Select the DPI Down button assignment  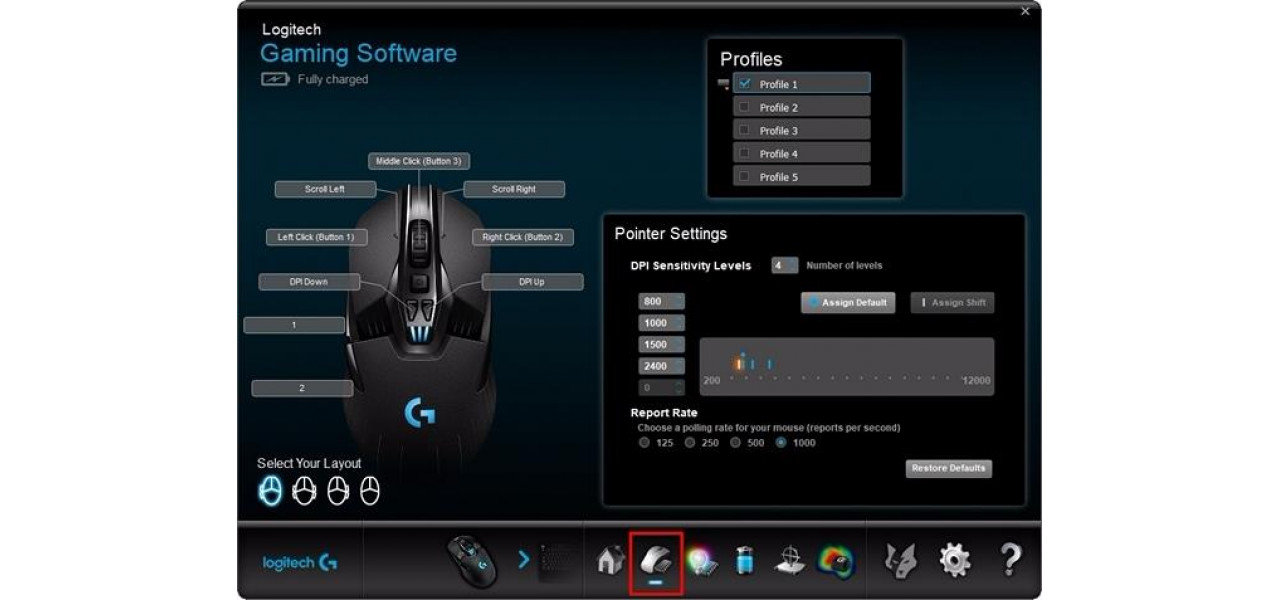click(309, 282)
